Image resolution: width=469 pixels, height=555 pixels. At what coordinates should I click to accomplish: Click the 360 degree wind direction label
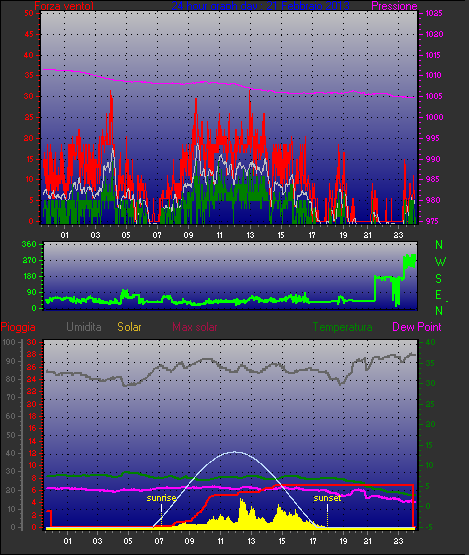[x=29, y=244]
